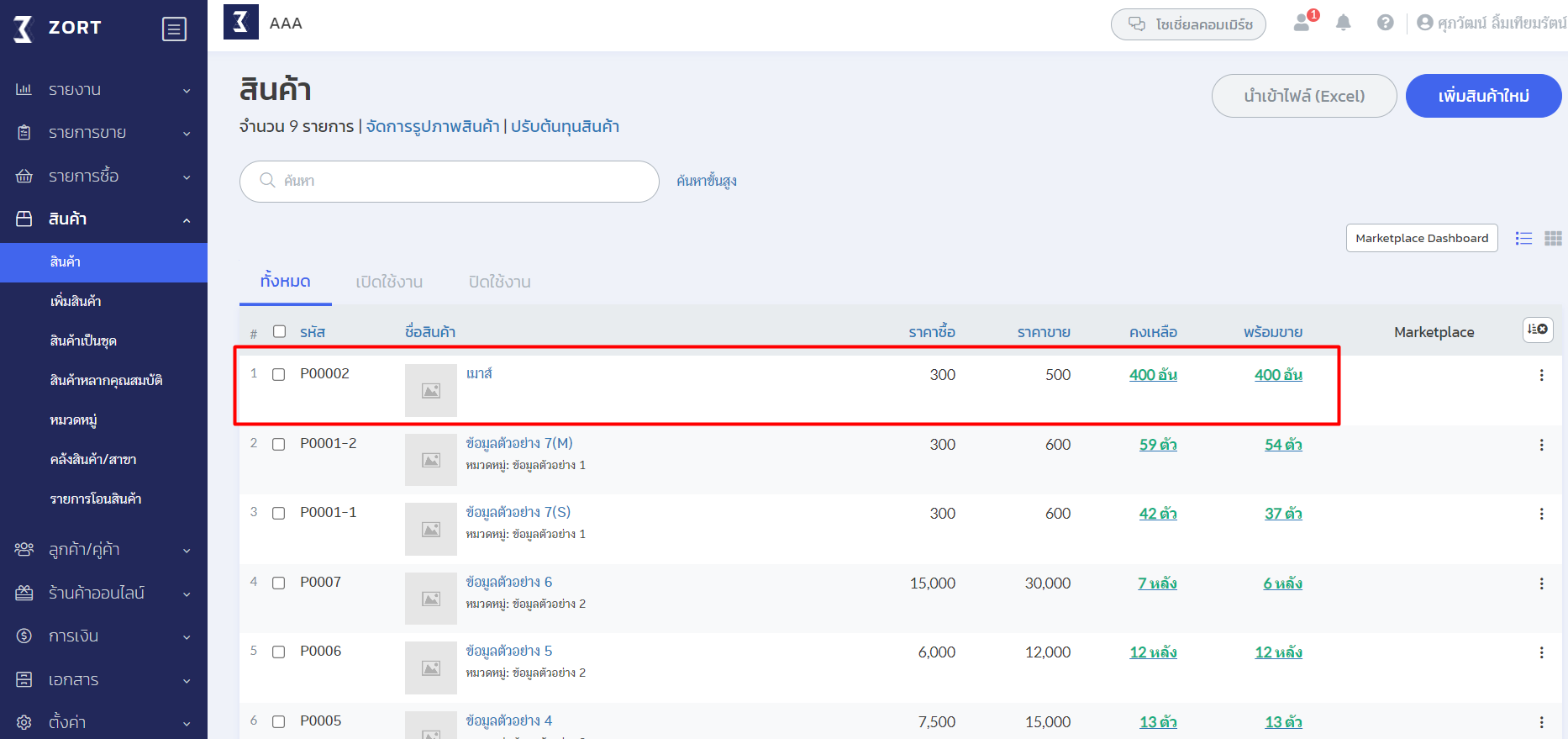Click the การเงิน coin icon

pyautogui.click(x=24, y=636)
